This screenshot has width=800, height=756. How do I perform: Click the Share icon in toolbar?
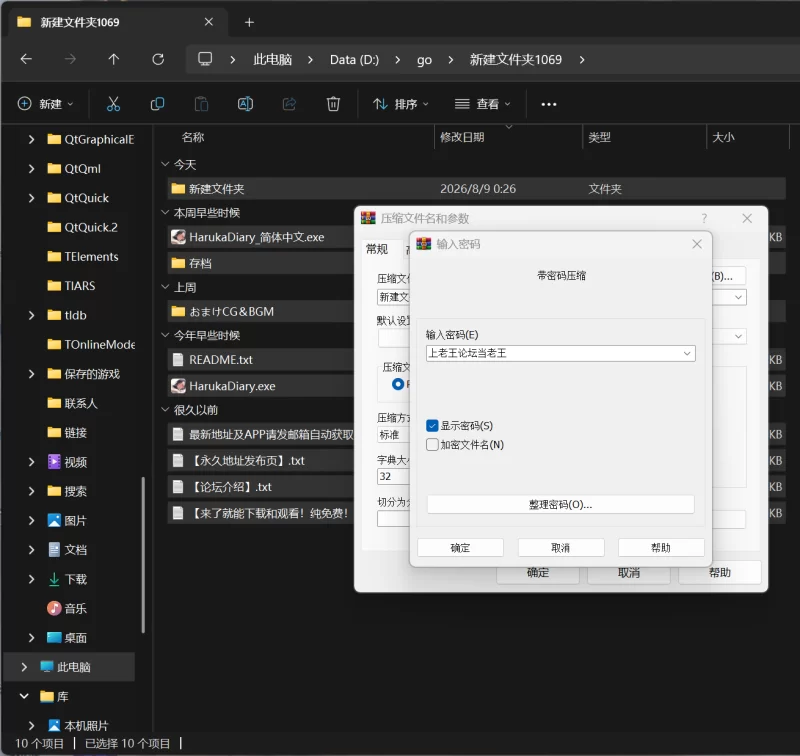289,104
